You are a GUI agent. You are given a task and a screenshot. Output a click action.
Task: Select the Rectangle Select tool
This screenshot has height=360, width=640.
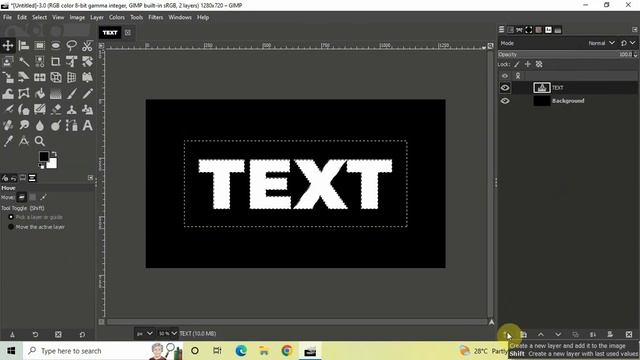tap(40, 45)
